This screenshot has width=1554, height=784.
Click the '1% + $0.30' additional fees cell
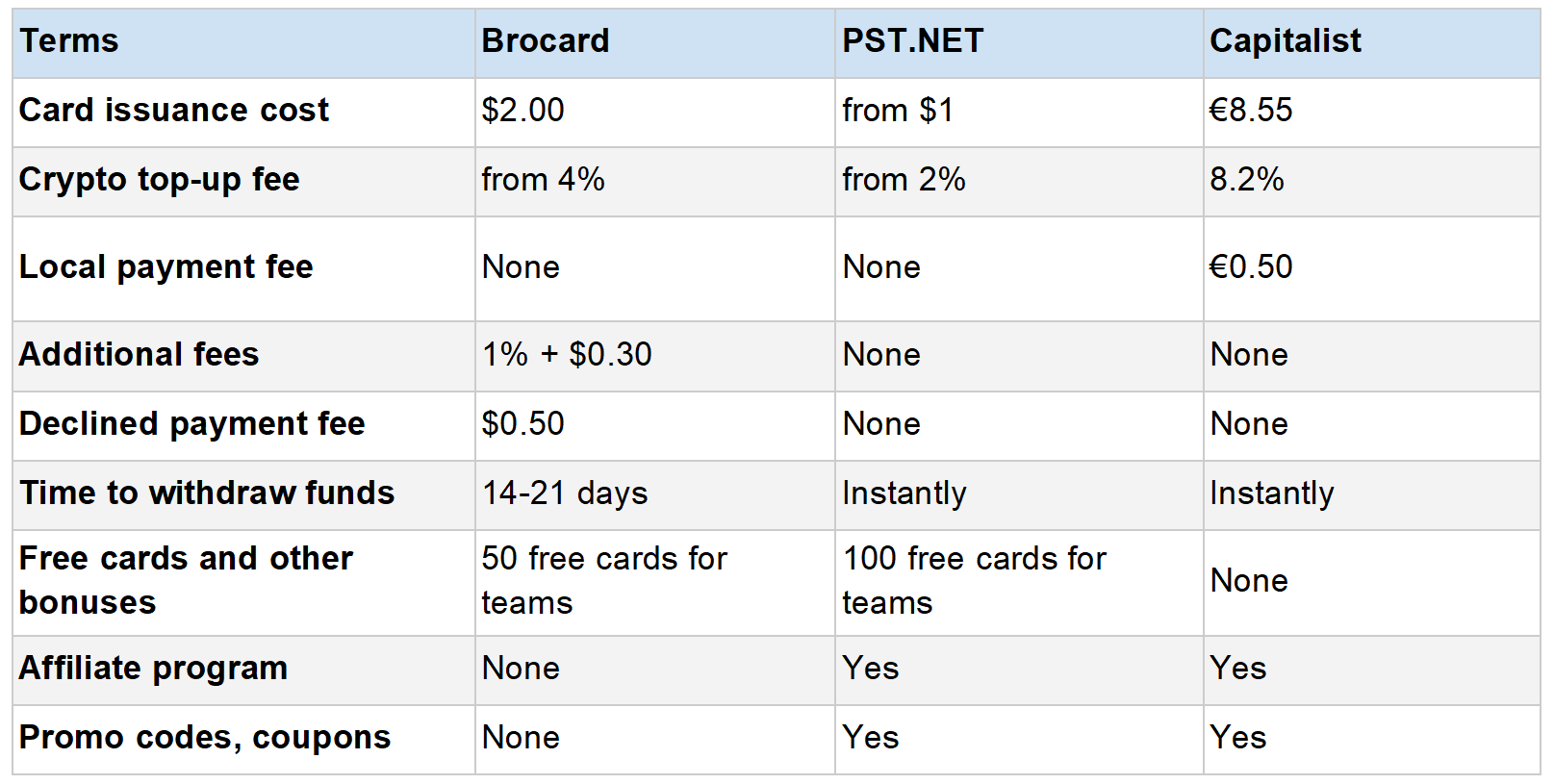coord(654,356)
